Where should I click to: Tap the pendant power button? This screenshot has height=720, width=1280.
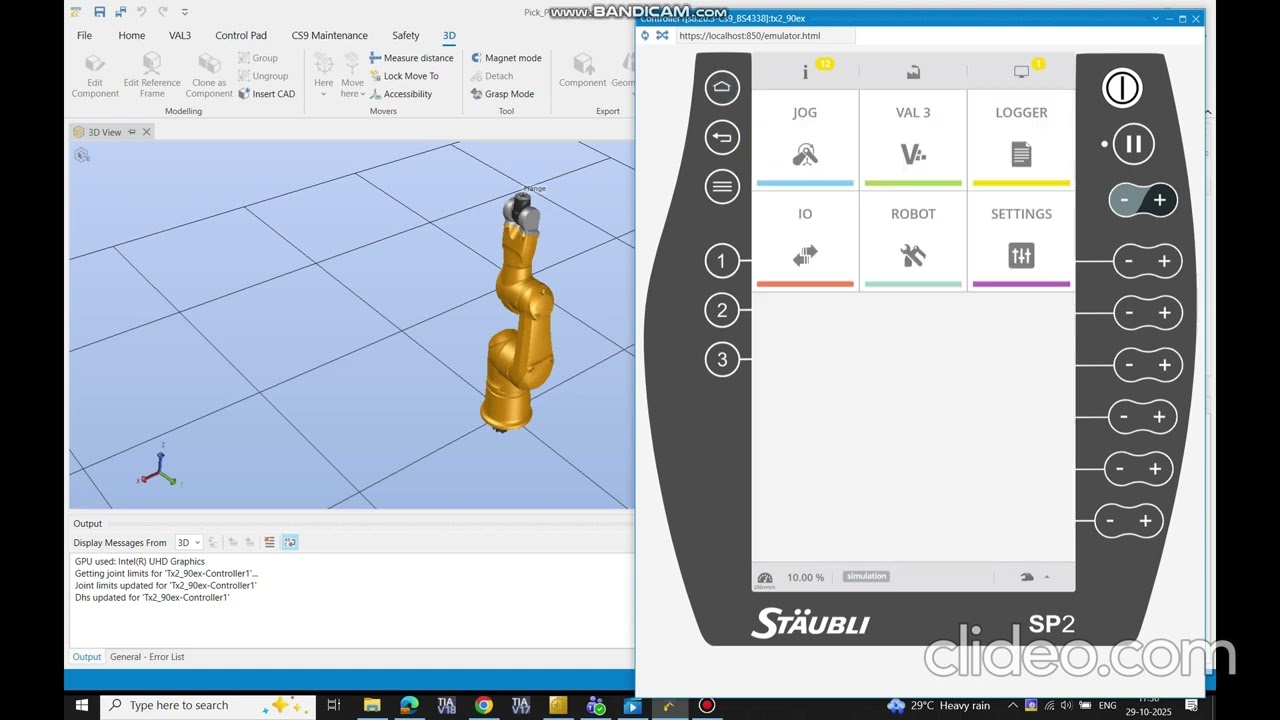(1122, 88)
